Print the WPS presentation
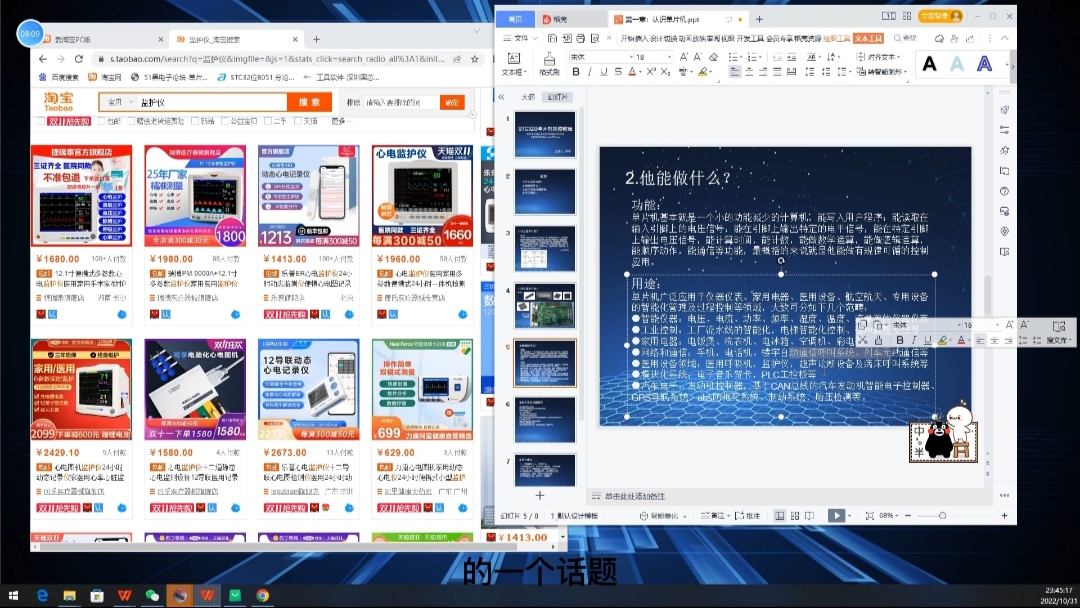Viewport: 1080px width, 608px height. coord(581,39)
